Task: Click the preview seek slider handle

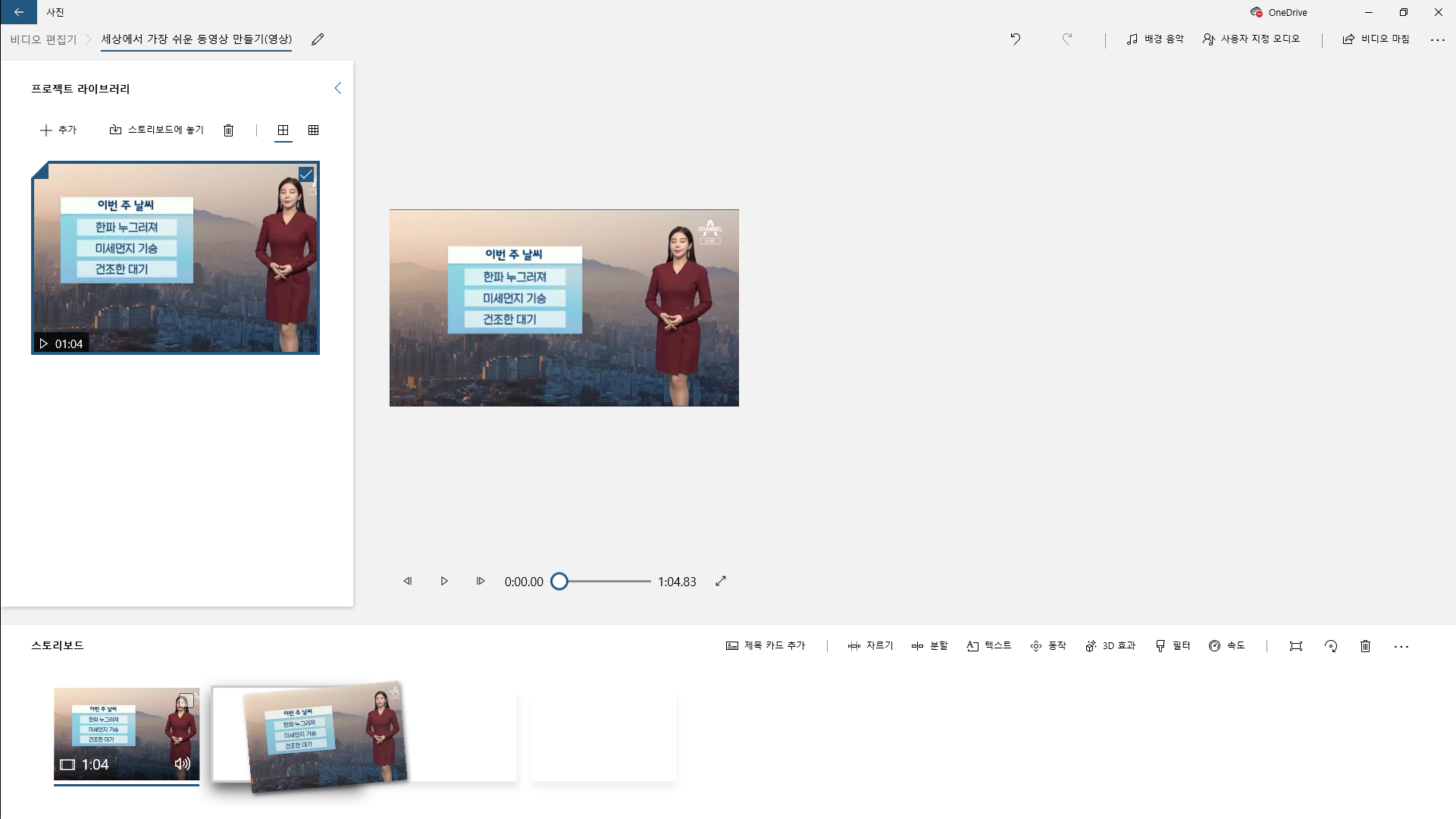Action: pos(559,582)
